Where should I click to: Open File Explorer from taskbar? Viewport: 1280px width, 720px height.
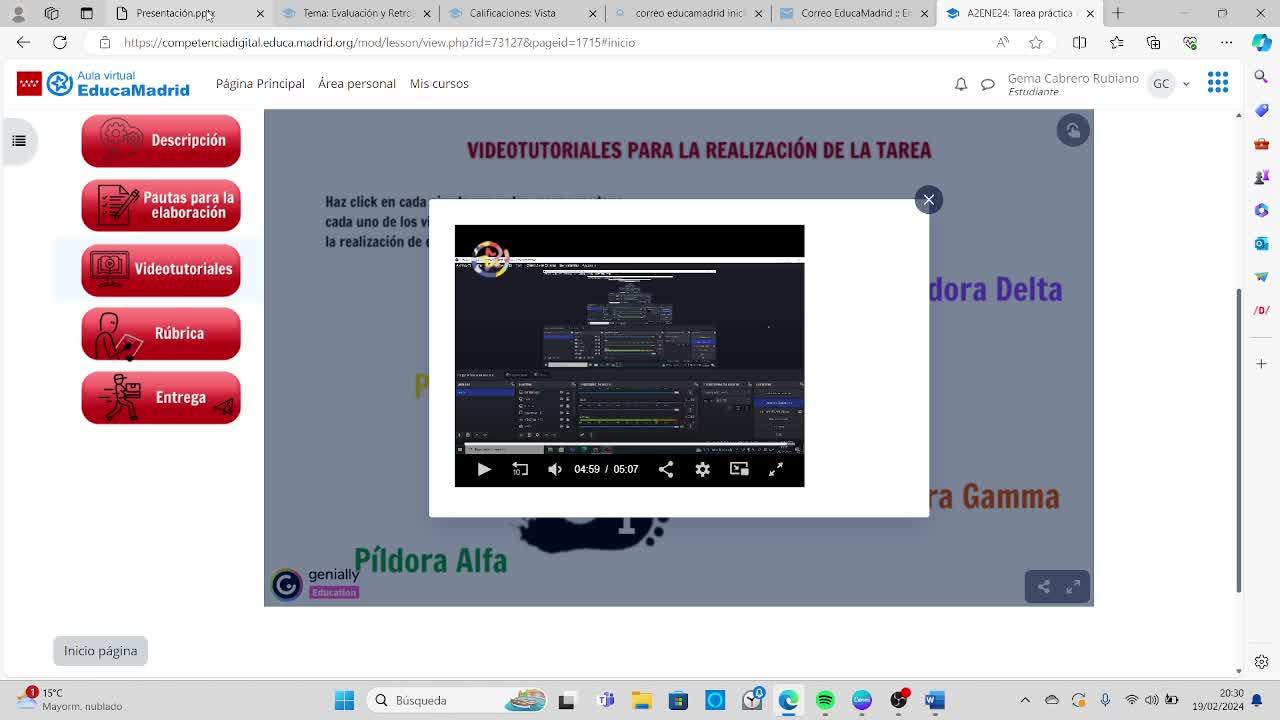point(641,700)
